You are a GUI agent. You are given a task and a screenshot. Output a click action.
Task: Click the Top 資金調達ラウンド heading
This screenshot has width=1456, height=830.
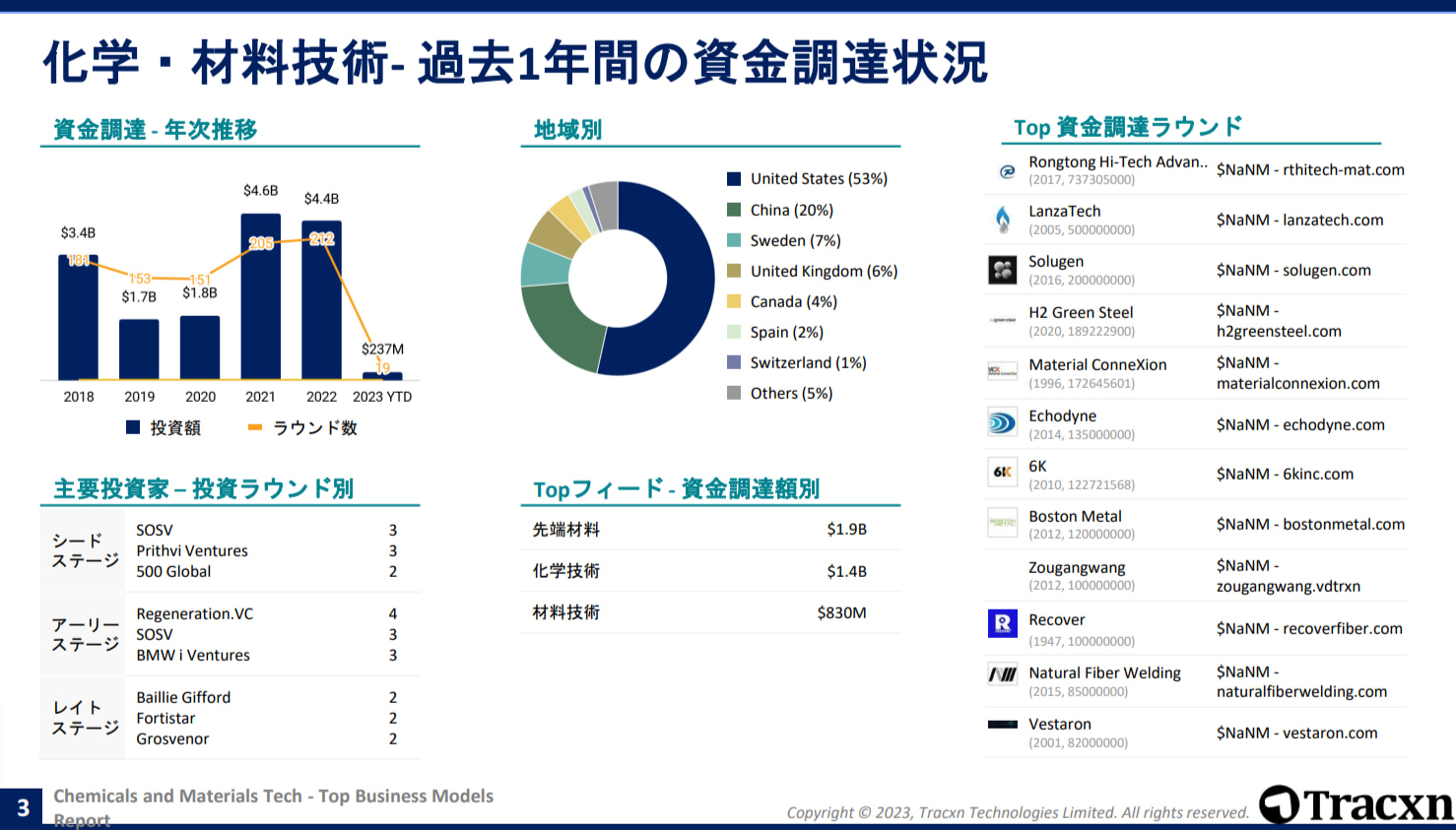[1128, 127]
